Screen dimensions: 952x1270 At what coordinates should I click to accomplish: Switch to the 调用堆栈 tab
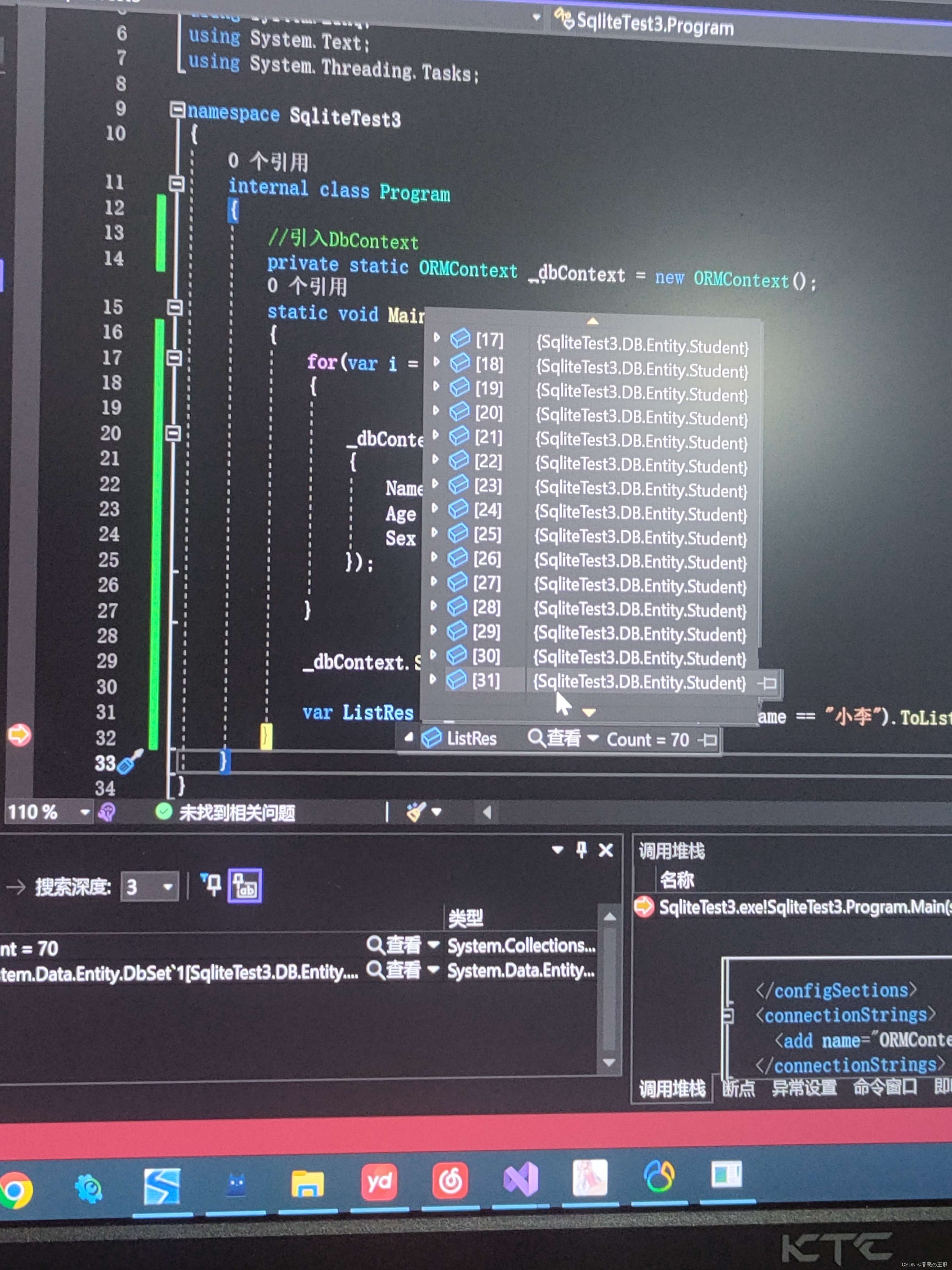[672, 1088]
